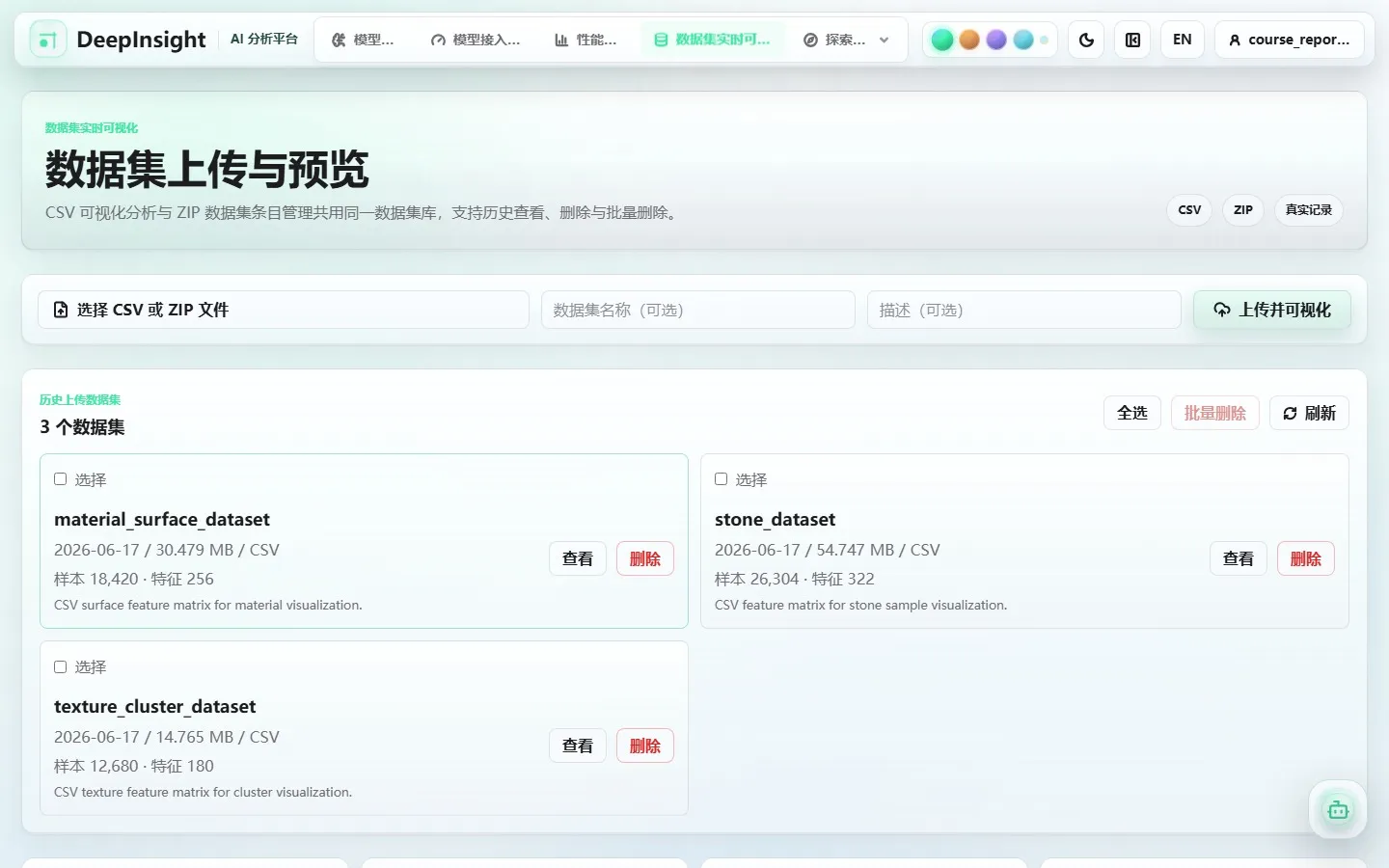Open the 性能 nav tab
The height and width of the screenshot is (868, 1389).
point(586,40)
